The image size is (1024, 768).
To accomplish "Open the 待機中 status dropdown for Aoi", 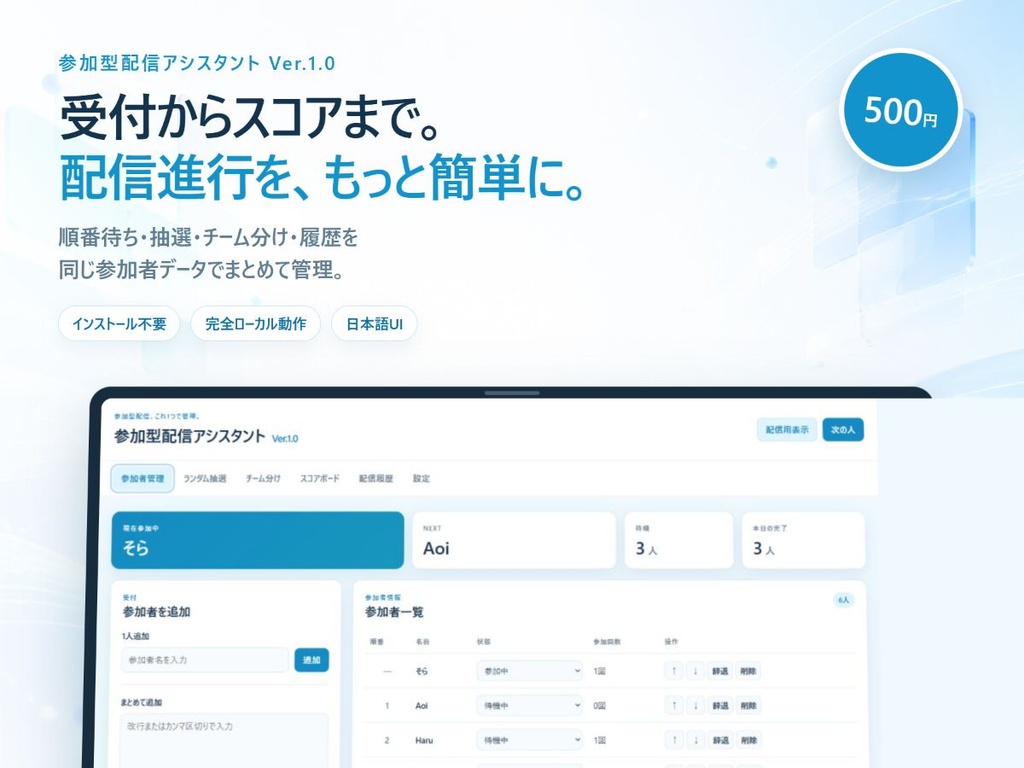I will (530, 705).
